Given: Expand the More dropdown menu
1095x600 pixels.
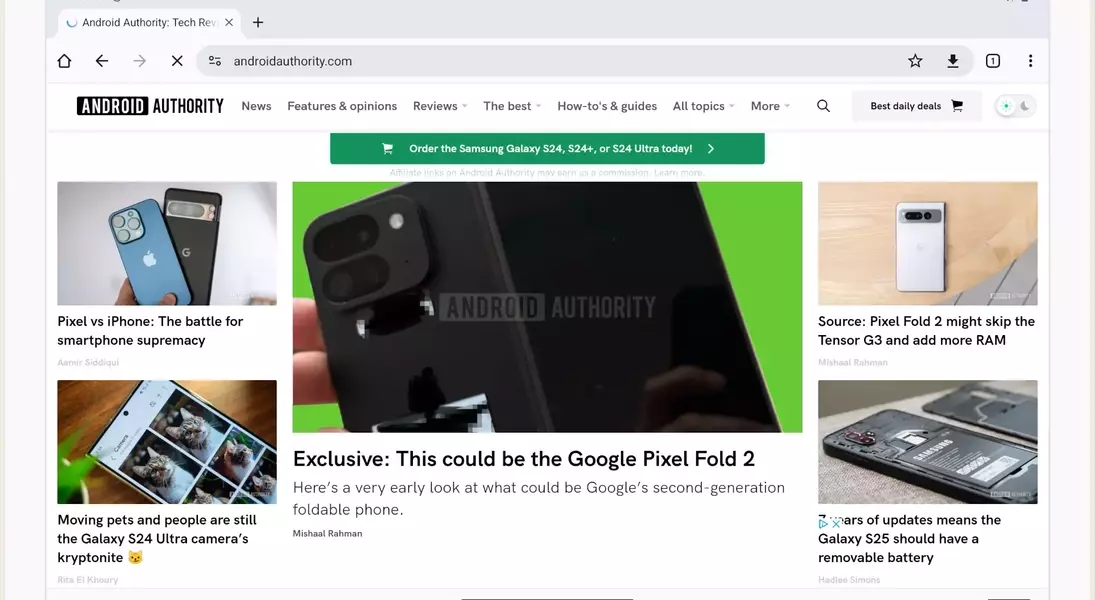Looking at the screenshot, I should pos(770,106).
